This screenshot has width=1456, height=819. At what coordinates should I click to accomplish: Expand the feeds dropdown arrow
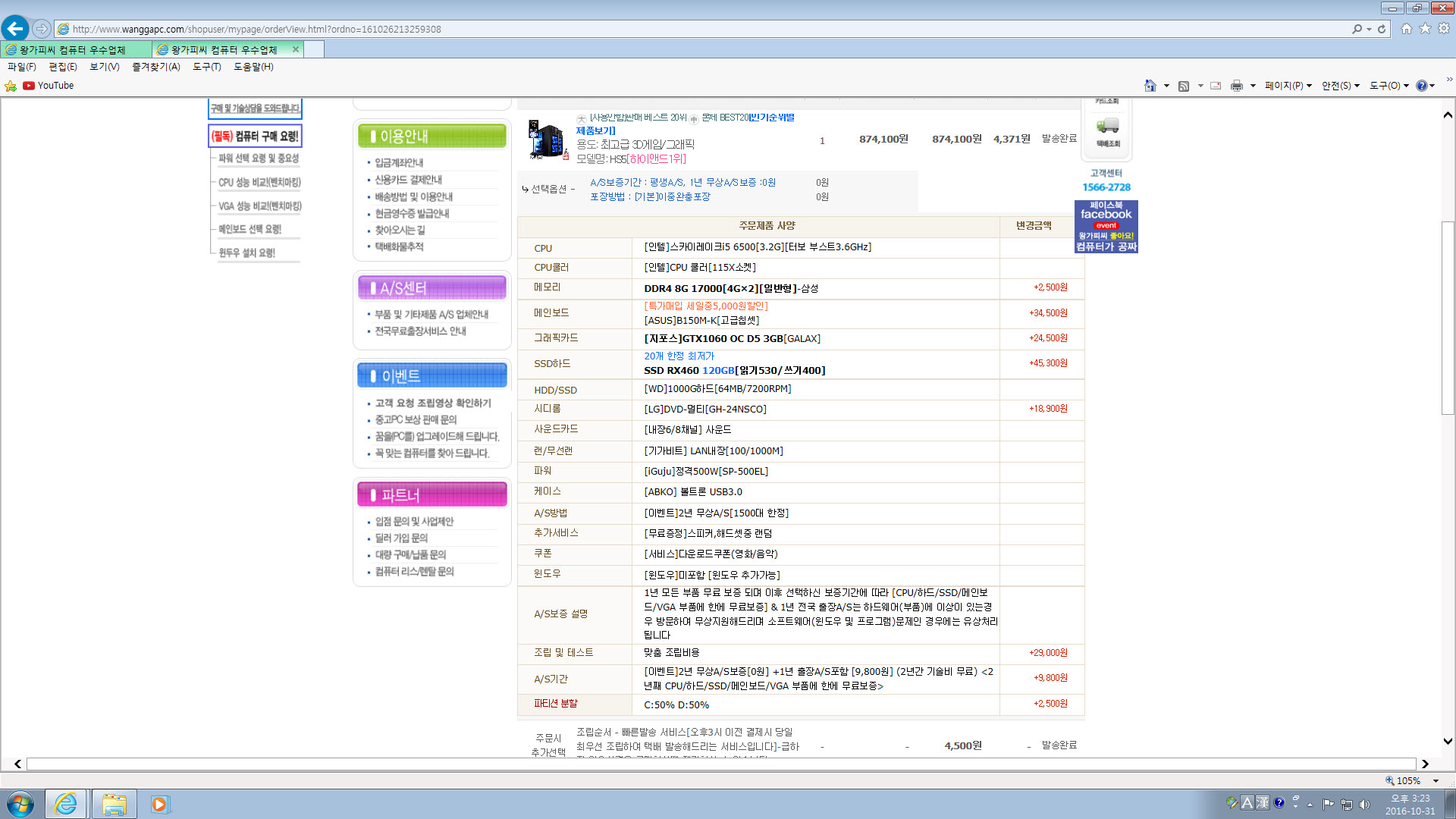coord(1200,86)
